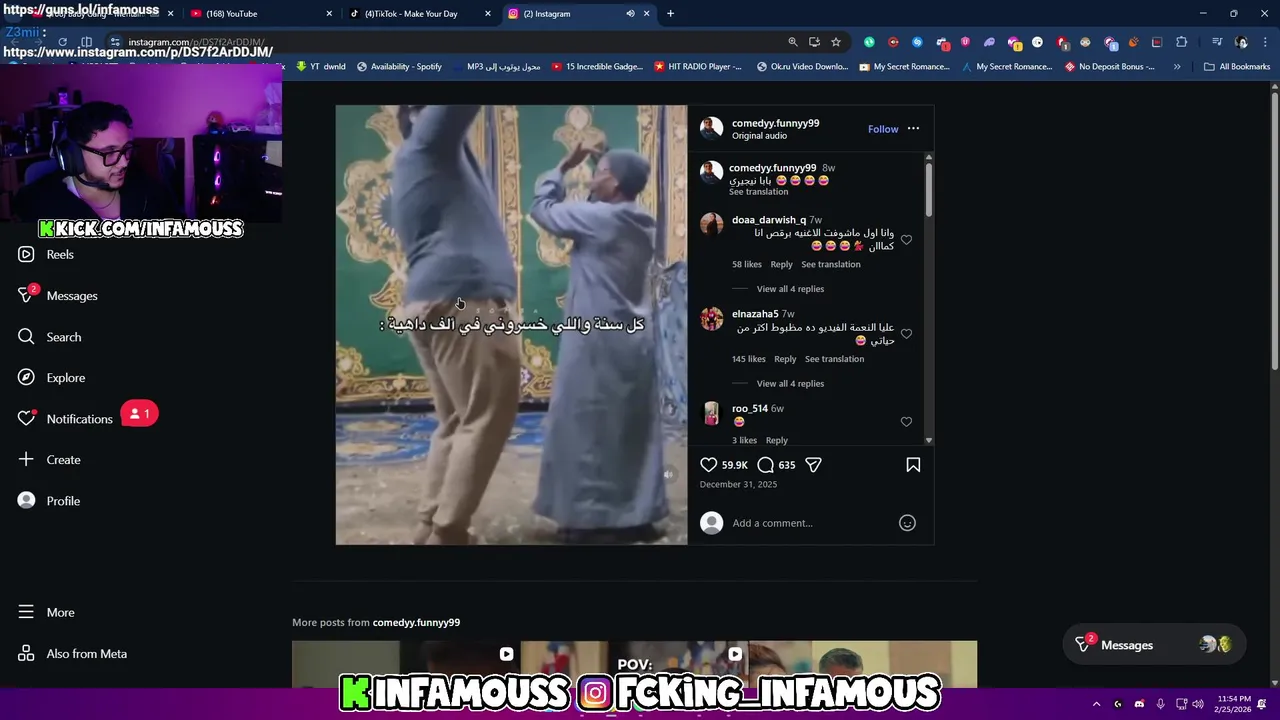
Task: Save the post with bookmark icon
Action: point(913,465)
